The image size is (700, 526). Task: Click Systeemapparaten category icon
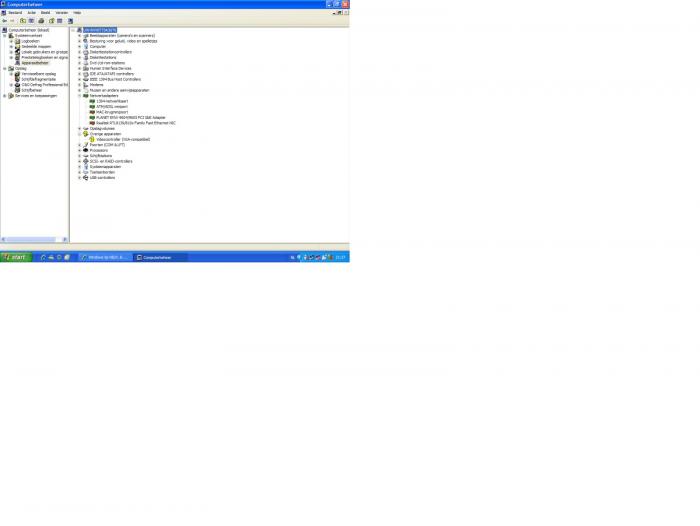[x=86, y=167]
